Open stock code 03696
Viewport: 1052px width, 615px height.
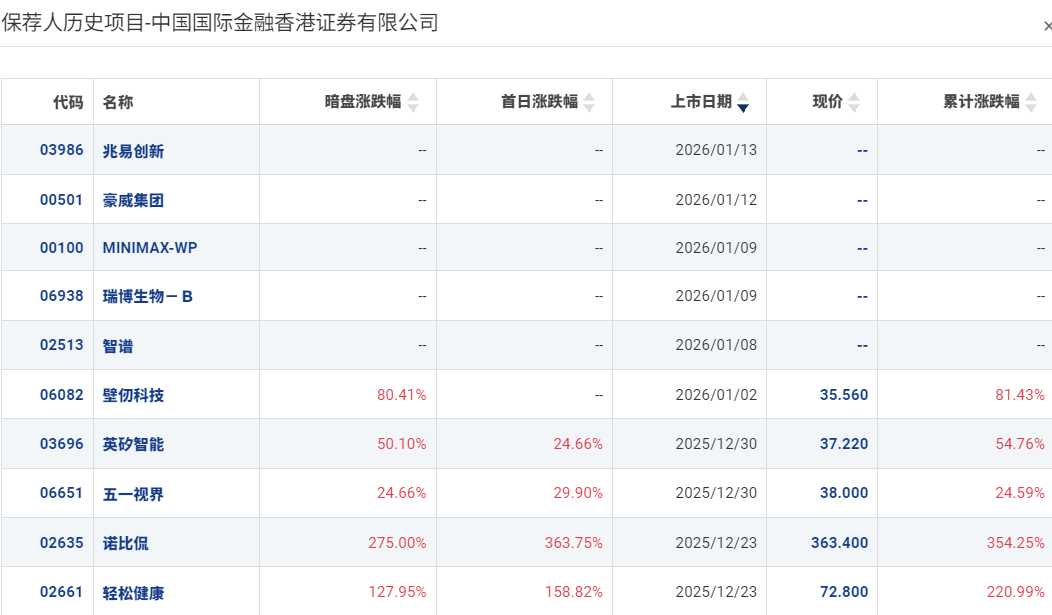click(x=62, y=443)
